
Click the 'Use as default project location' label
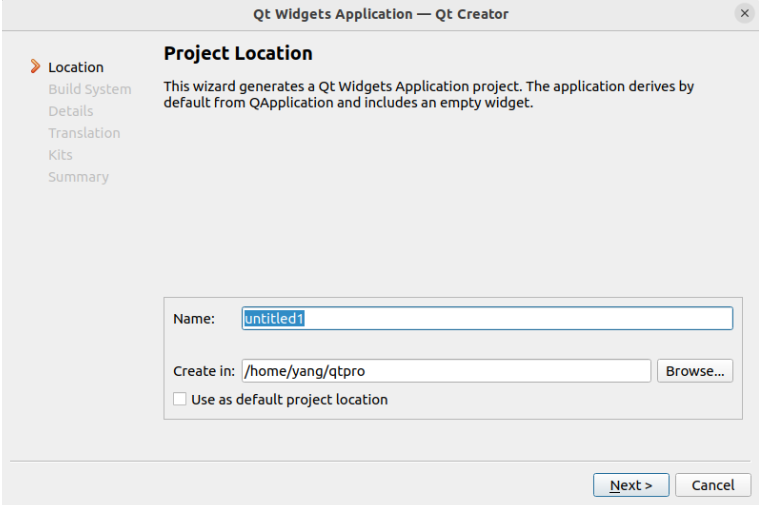289,399
